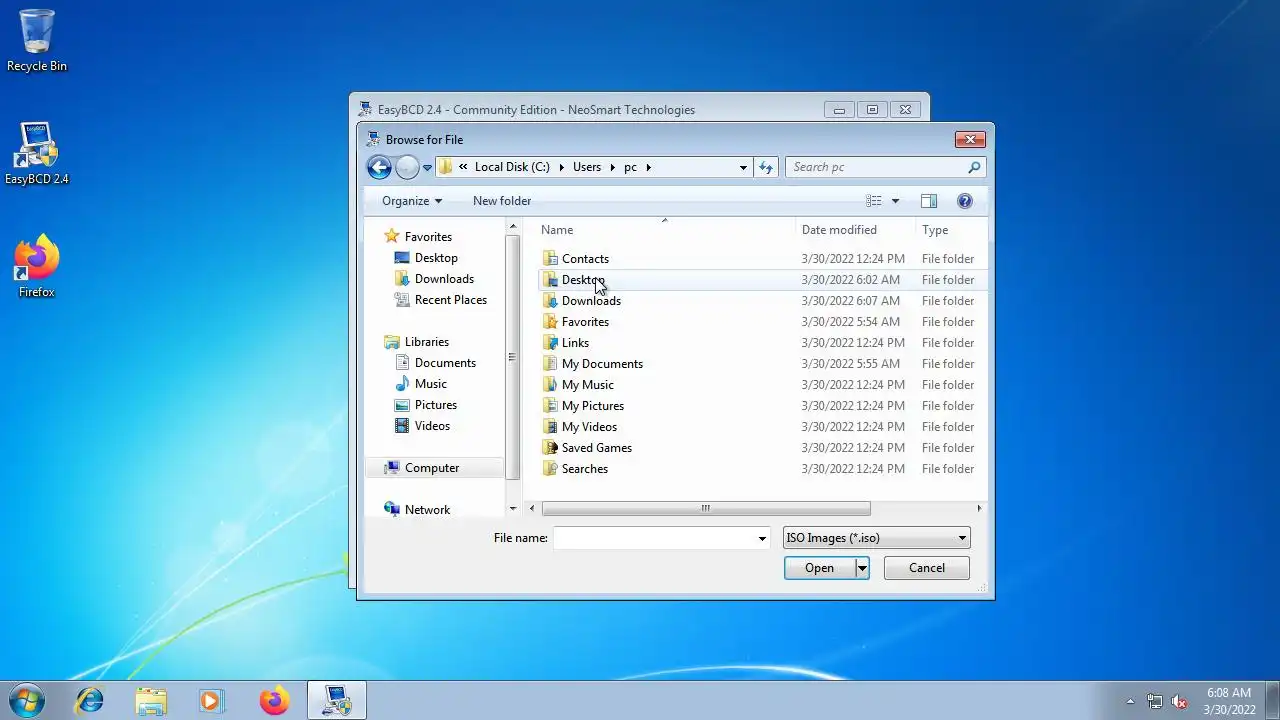Click the change view icon
Image resolution: width=1280 pixels, height=720 pixels.
tap(874, 201)
